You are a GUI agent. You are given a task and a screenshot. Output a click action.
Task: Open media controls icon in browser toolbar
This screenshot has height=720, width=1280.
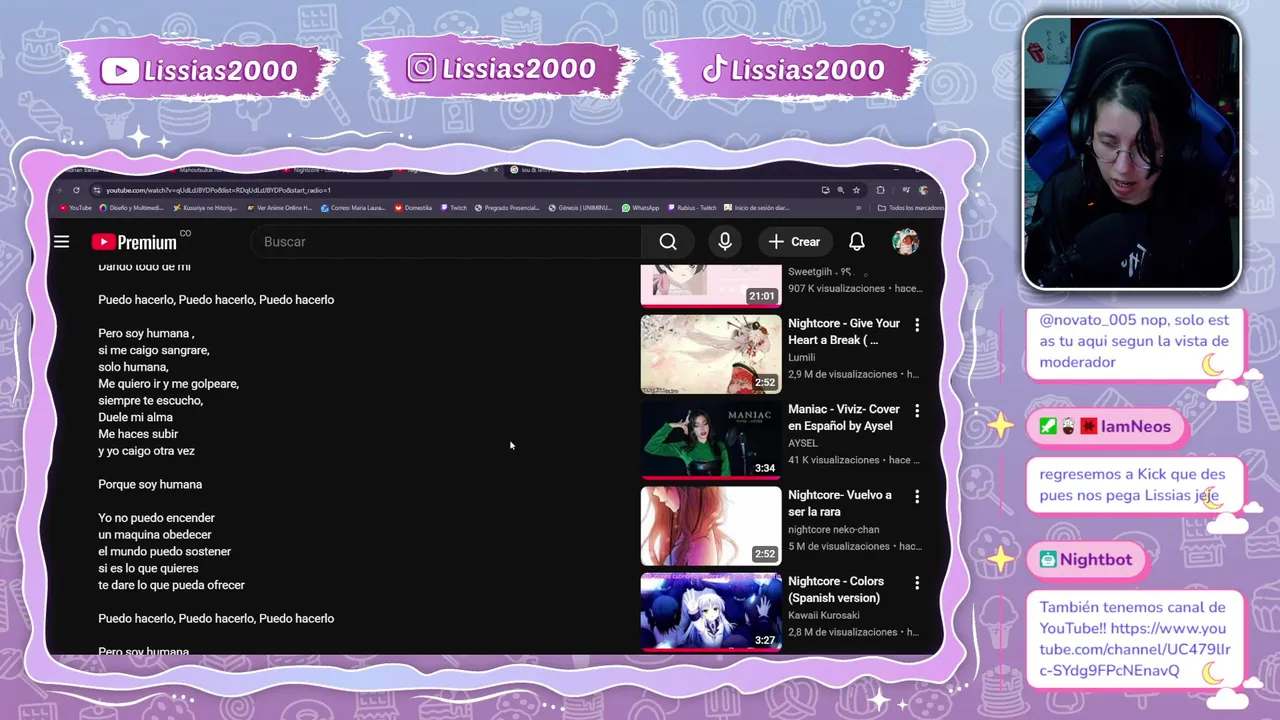point(906,190)
